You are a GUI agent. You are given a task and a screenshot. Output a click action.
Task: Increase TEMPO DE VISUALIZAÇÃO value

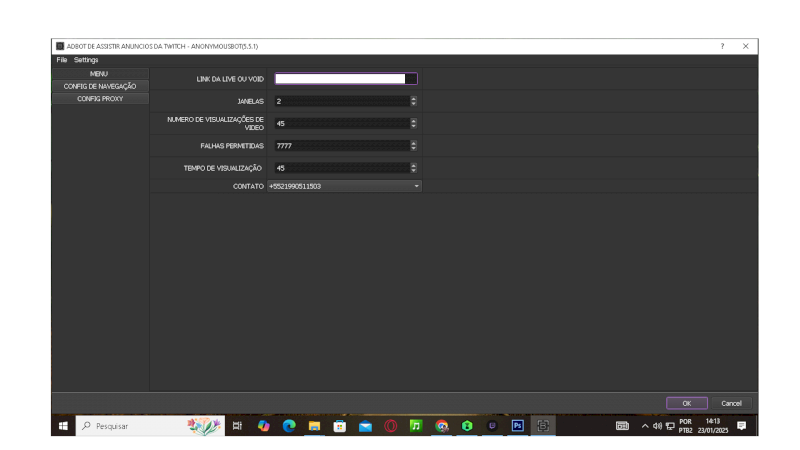pos(413,165)
